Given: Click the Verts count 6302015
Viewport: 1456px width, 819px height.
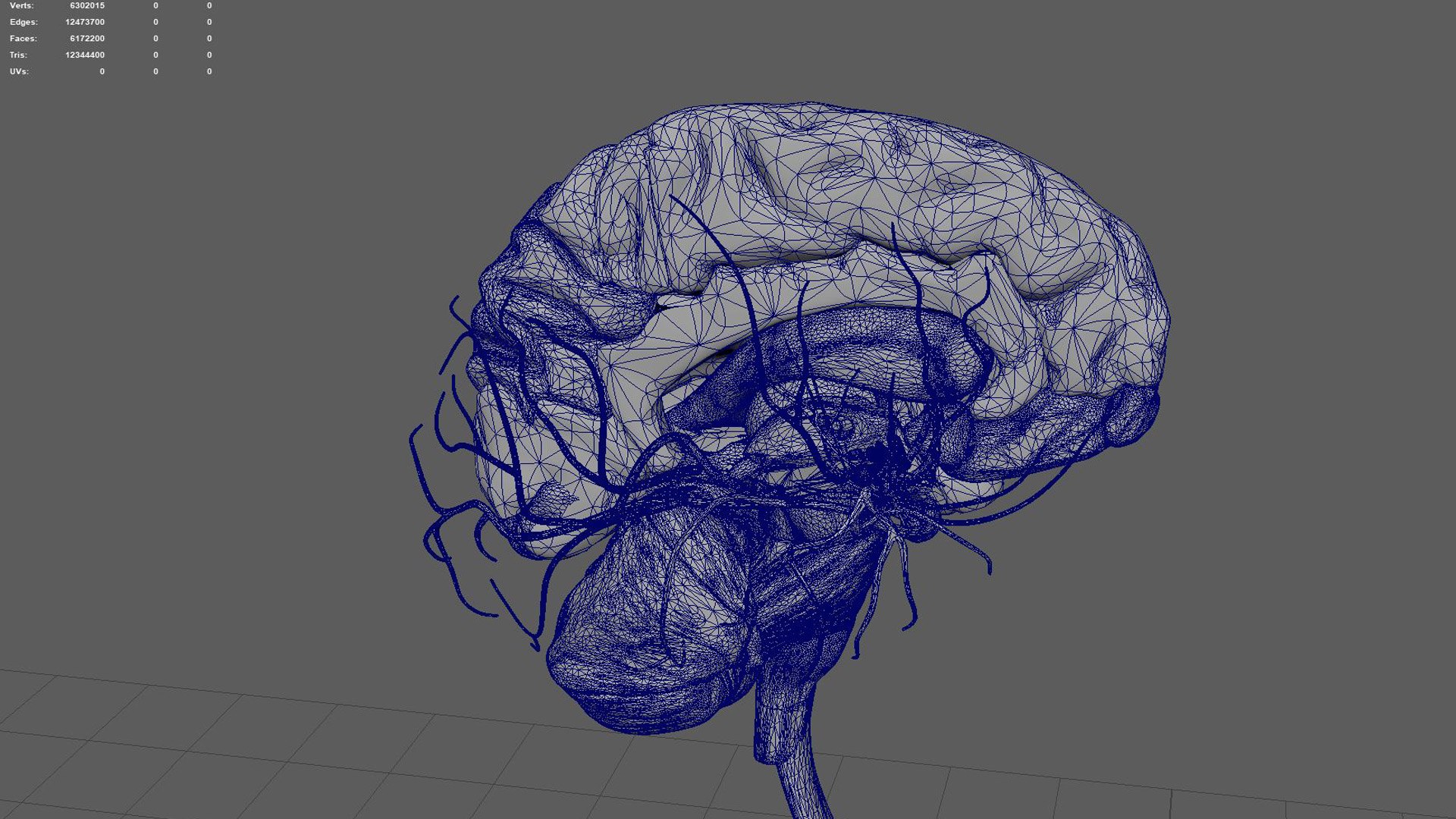Looking at the screenshot, I should pyautogui.click(x=87, y=5).
